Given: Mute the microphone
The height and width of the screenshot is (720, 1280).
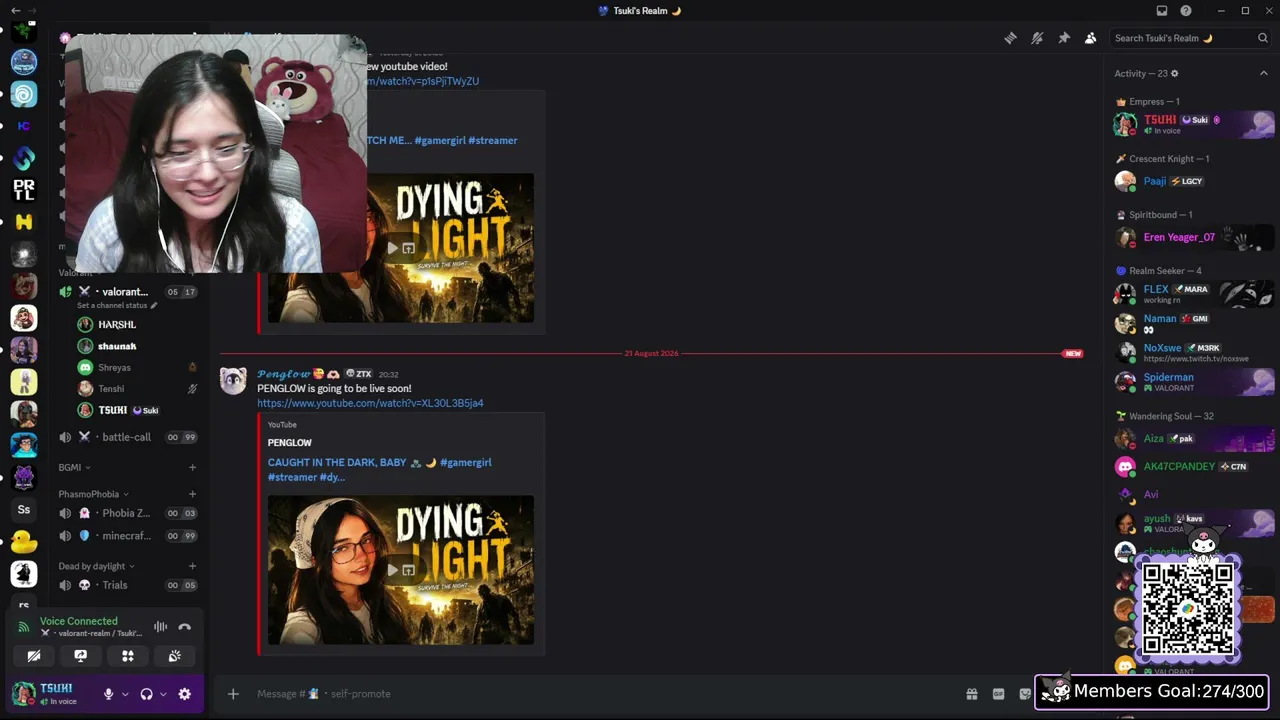Looking at the screenshot, I should (x=109, y=694).
